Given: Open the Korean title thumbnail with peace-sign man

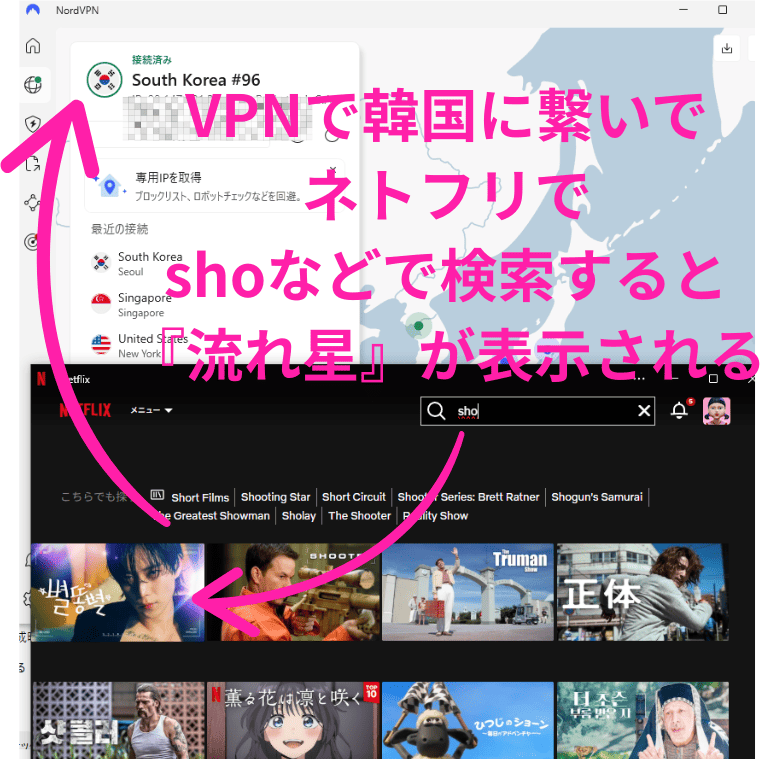Looking at the screenshot, I should tap(643, 720).
